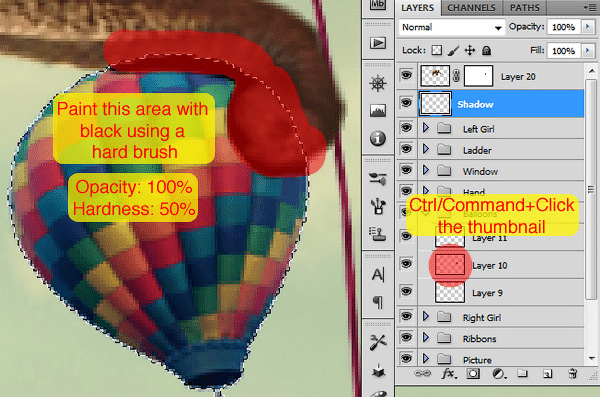This screenshot has width=600, height=397.
Task: Click Link layers icon at panel bottom
Action: coord(422,373)
